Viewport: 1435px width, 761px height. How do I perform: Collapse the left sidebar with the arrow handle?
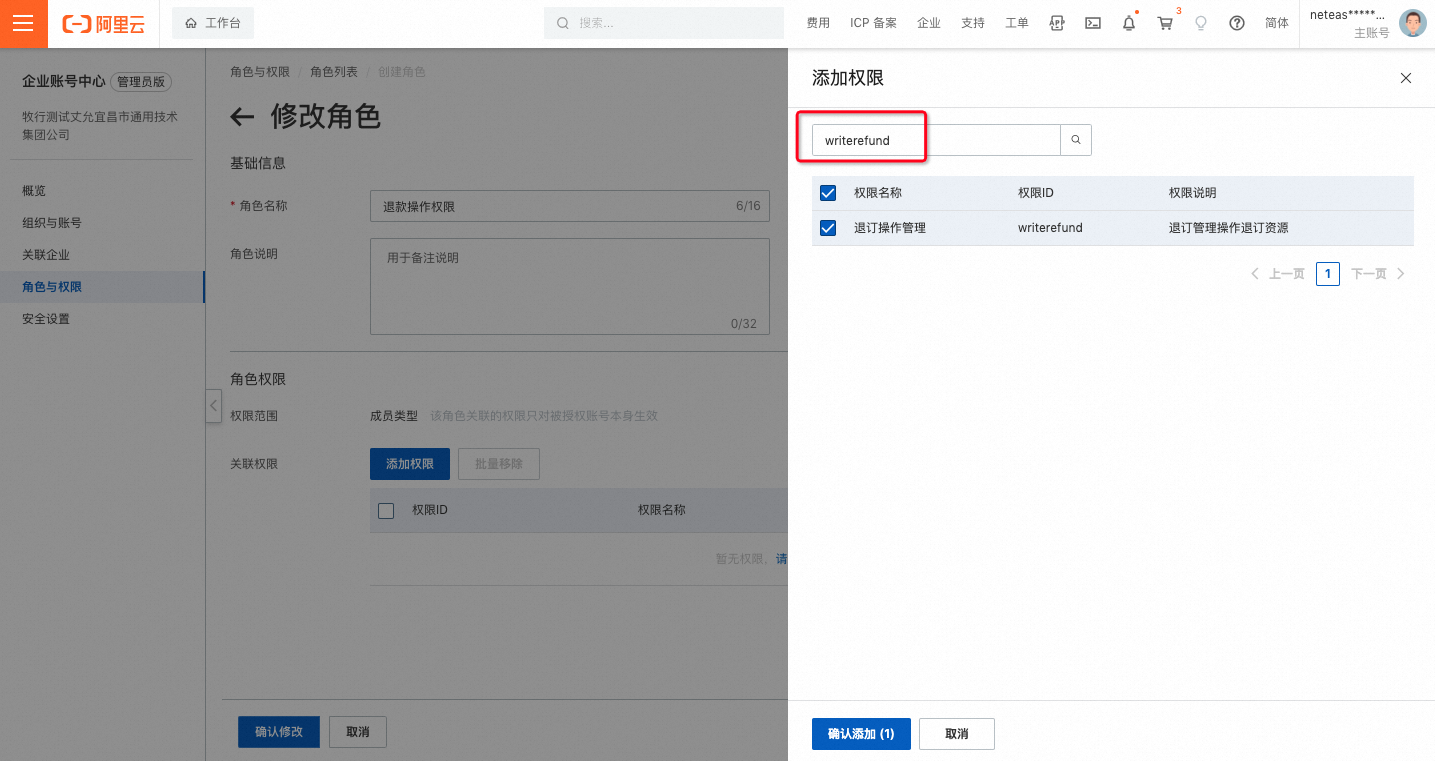point(214,406)
